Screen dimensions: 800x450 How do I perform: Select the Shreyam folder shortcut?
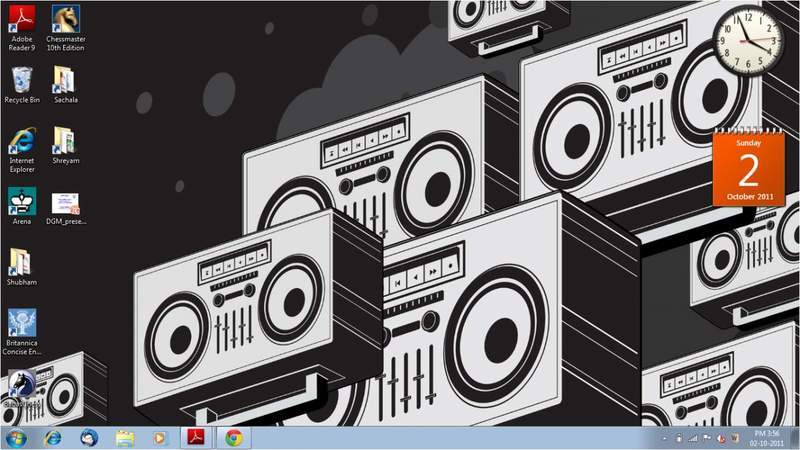click(x=65, y=145)
